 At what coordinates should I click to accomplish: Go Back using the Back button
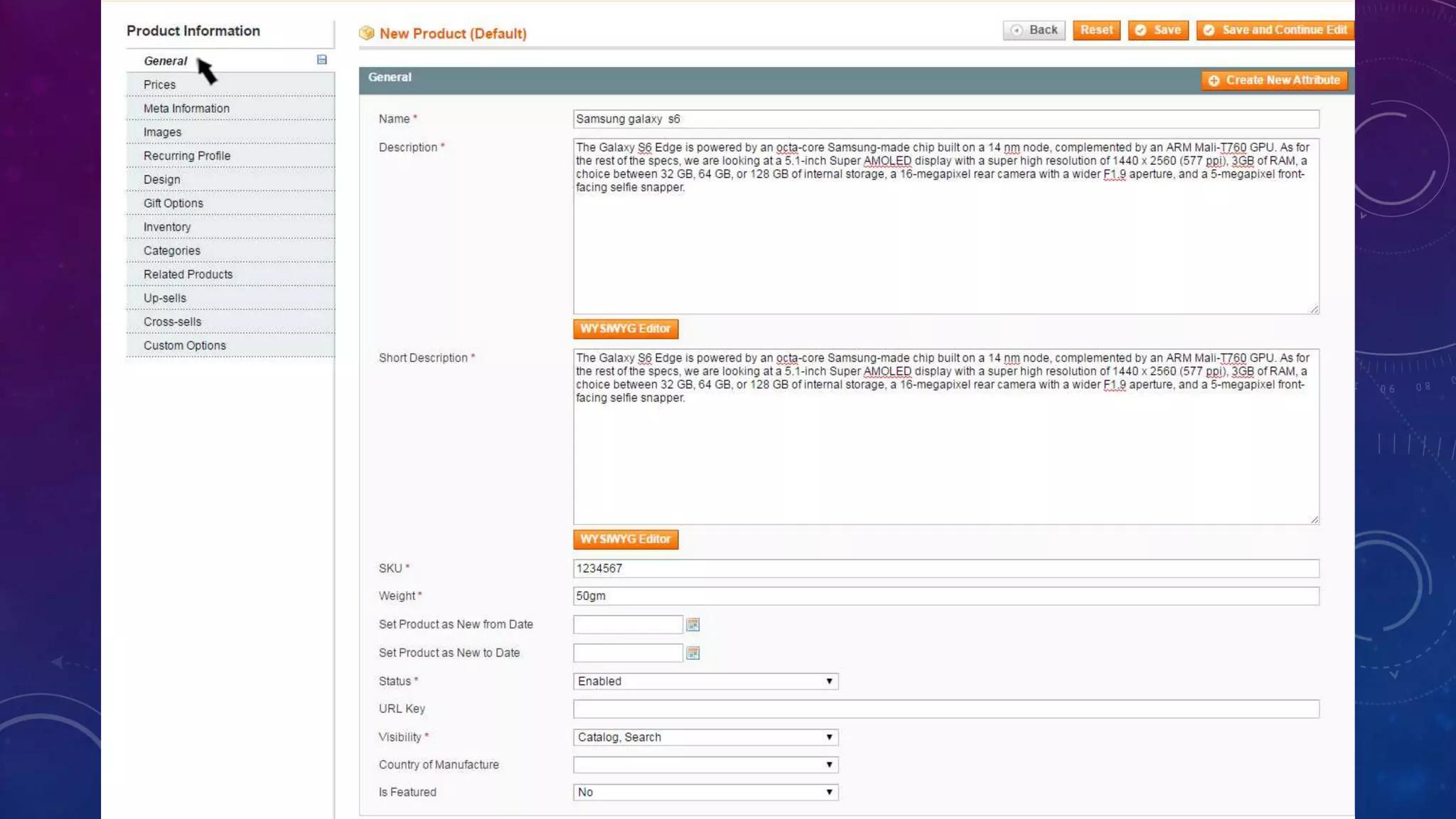(1034, 30)
